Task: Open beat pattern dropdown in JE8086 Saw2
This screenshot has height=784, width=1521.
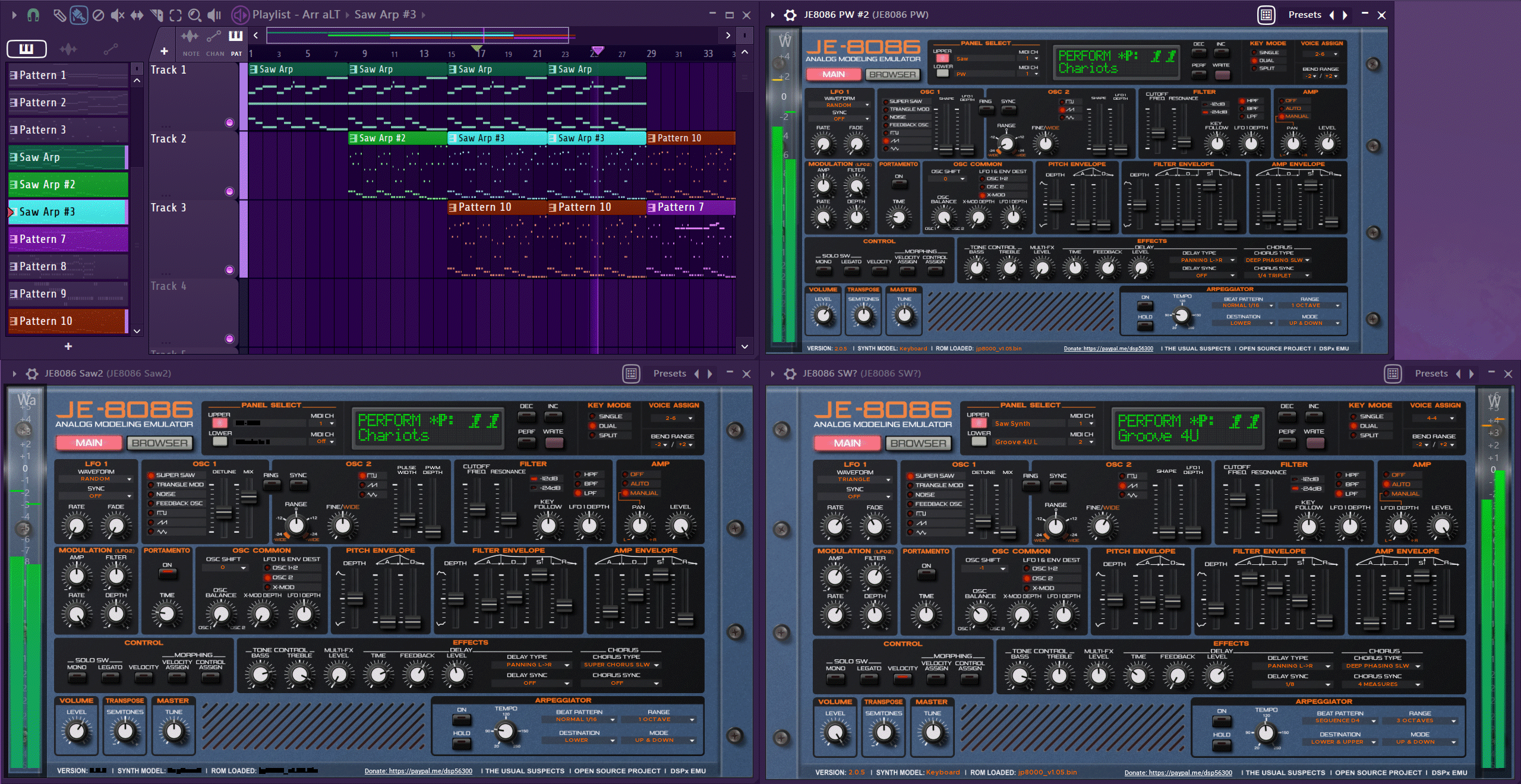Action: 579,719
